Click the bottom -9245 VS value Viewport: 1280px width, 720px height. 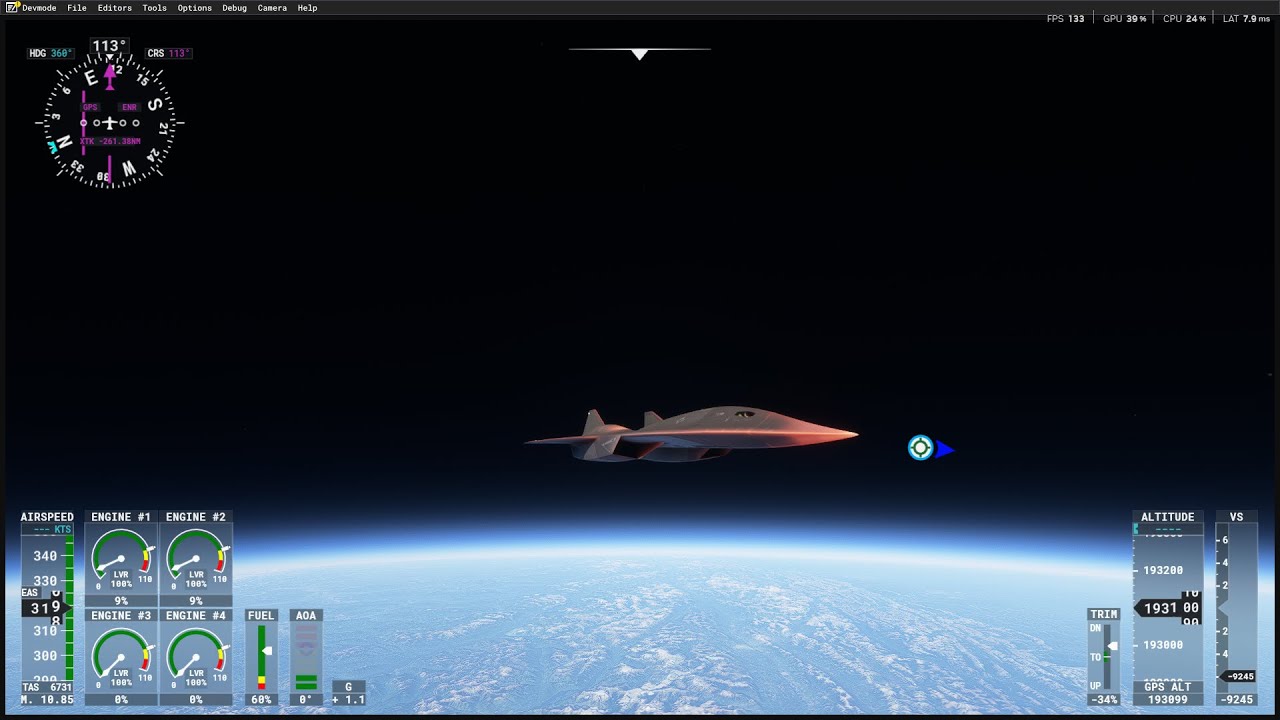(x=1237, y=700)
